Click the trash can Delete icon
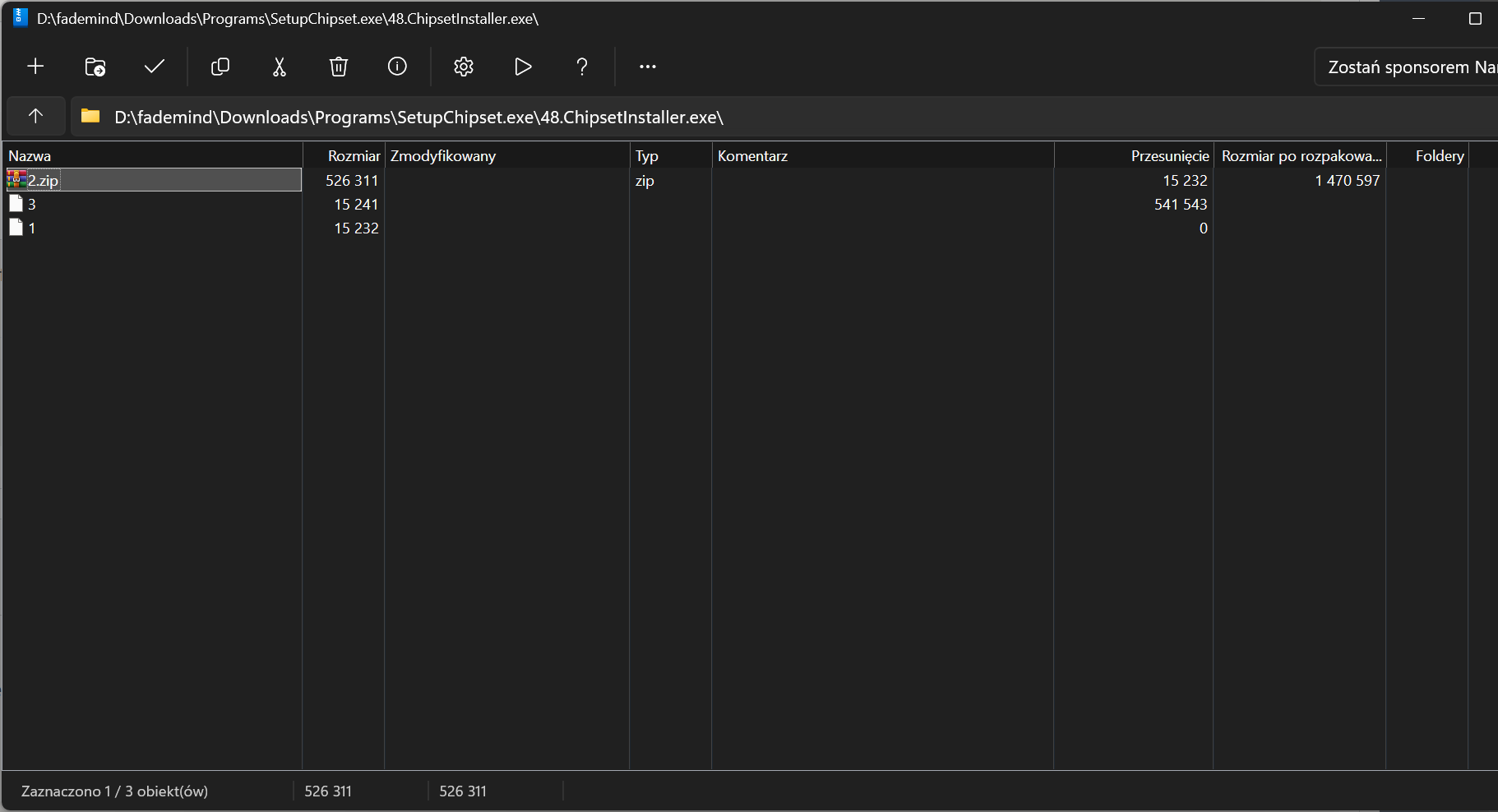This screenshot has width=1498, height=812. click(339, 67)
